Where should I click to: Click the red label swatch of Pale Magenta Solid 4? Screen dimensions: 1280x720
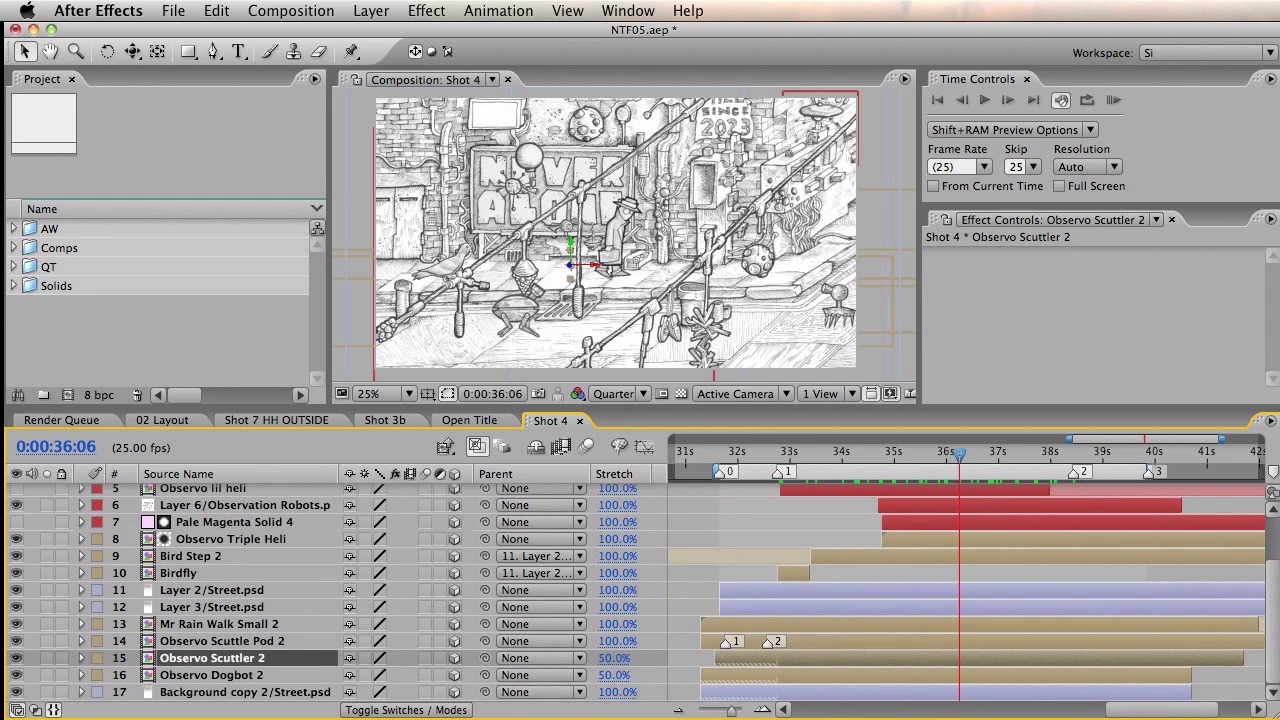coord(97,522)
